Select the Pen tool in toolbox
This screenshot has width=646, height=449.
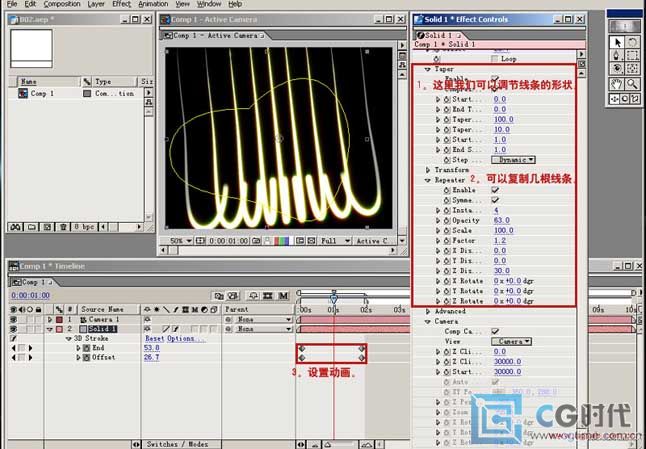click(617, 56)
